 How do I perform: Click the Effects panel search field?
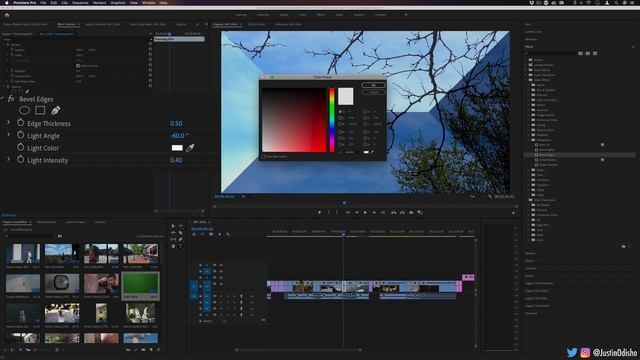click(551, 53)
